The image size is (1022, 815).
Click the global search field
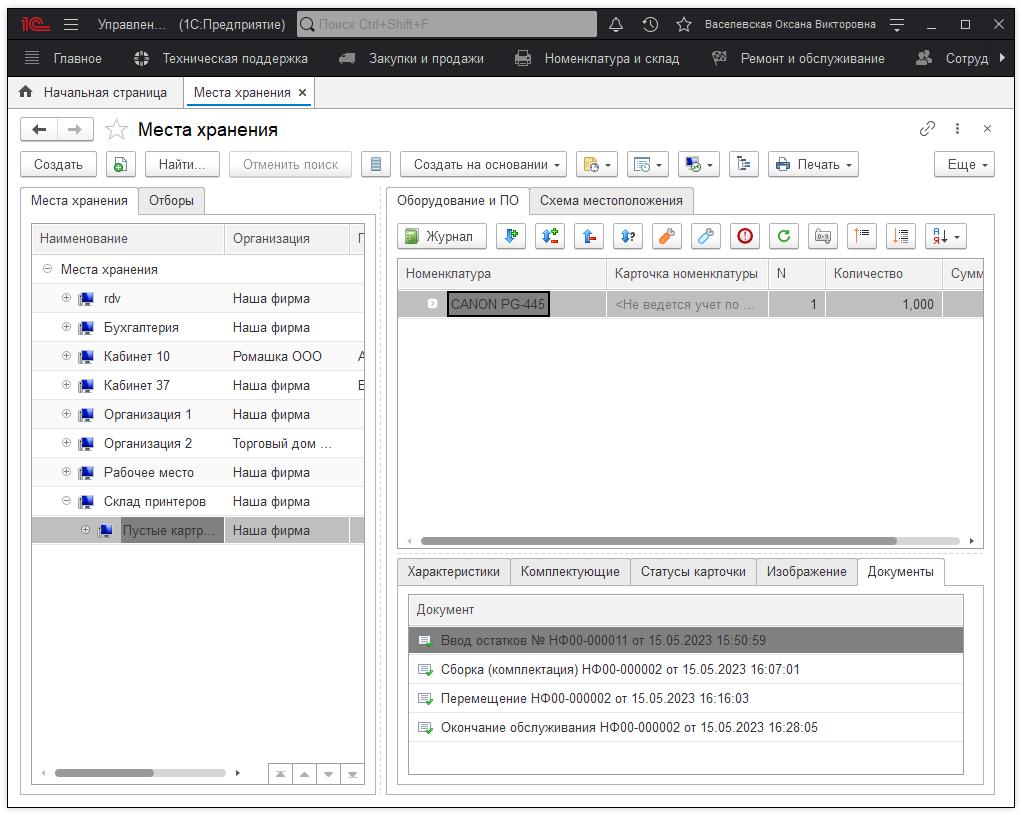[x=447, y=24]
